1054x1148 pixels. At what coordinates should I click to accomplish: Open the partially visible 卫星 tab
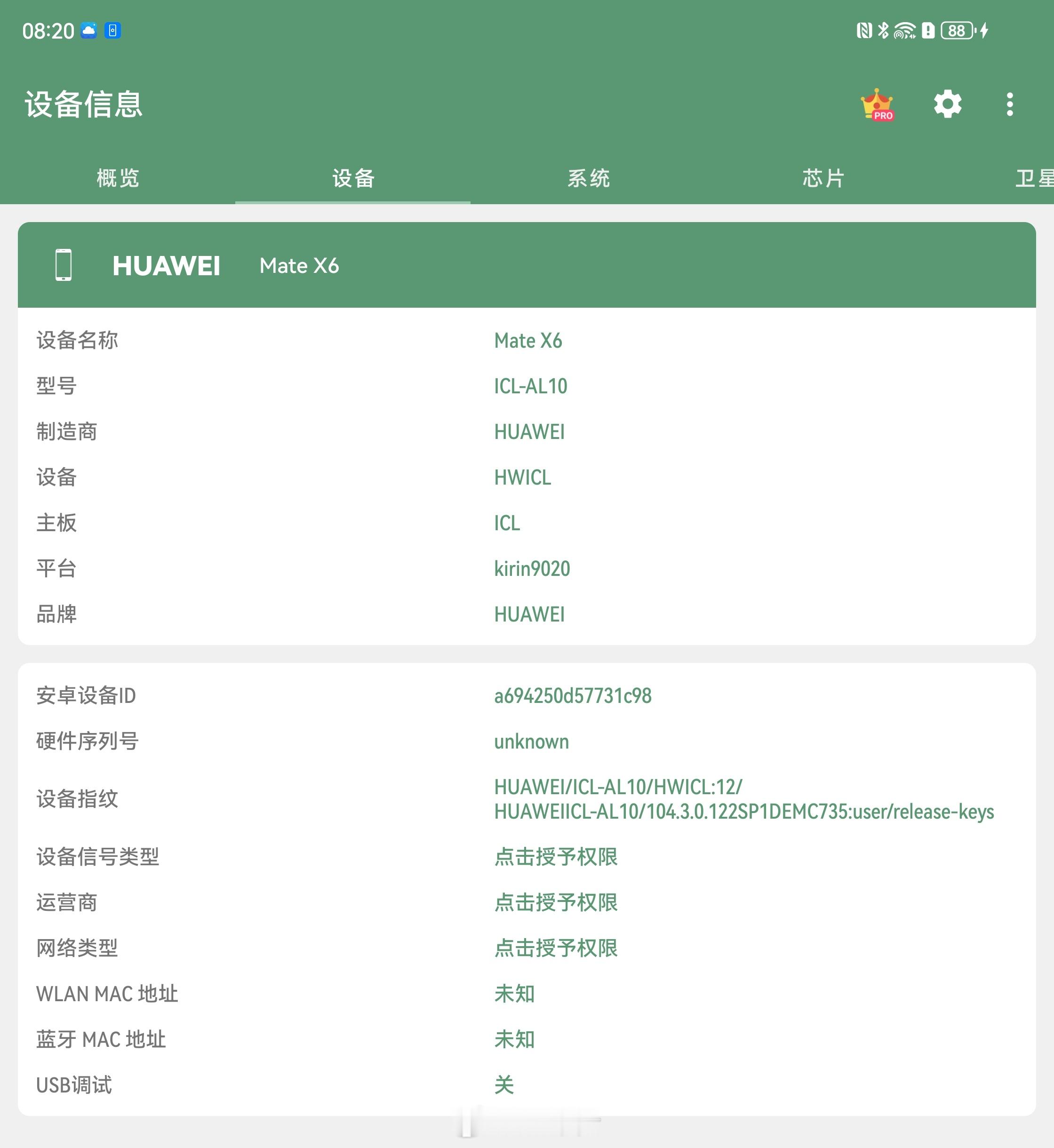1034,178
